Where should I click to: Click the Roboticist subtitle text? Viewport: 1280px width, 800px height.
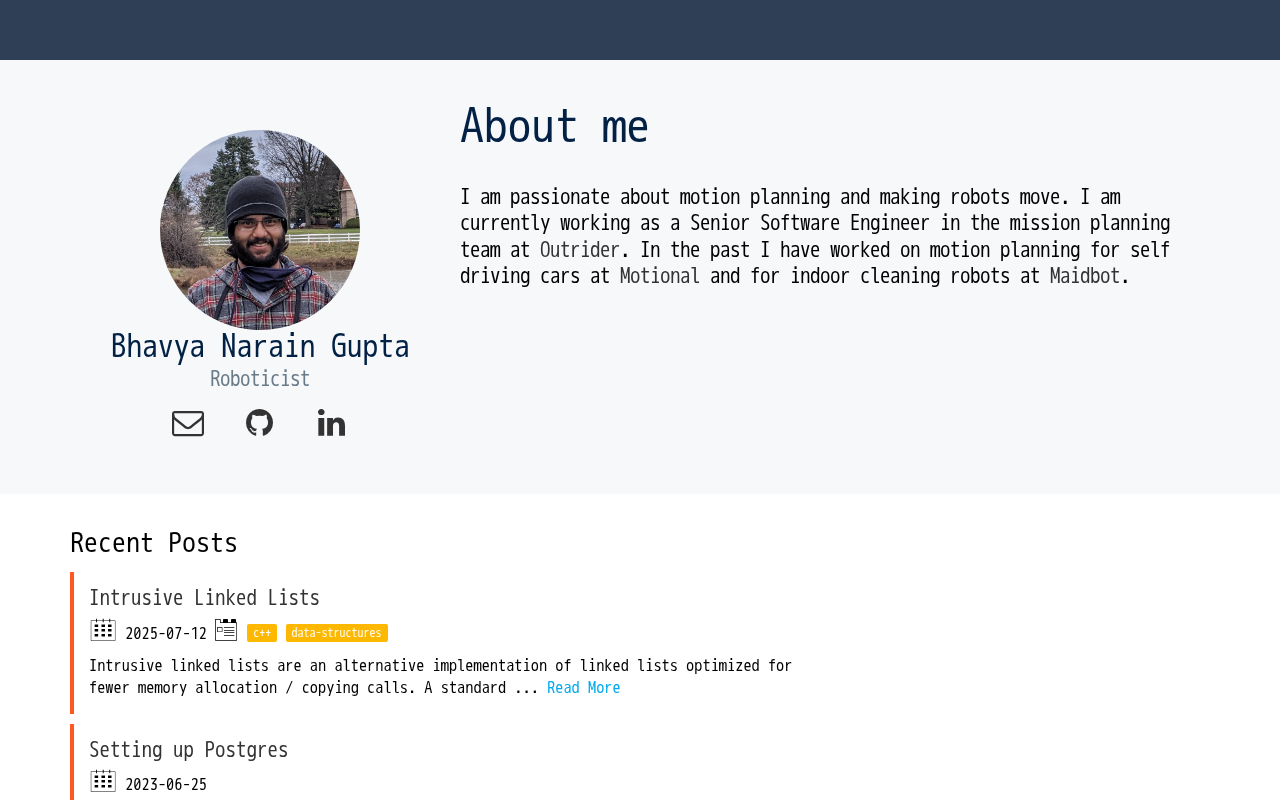coord(260,379)
